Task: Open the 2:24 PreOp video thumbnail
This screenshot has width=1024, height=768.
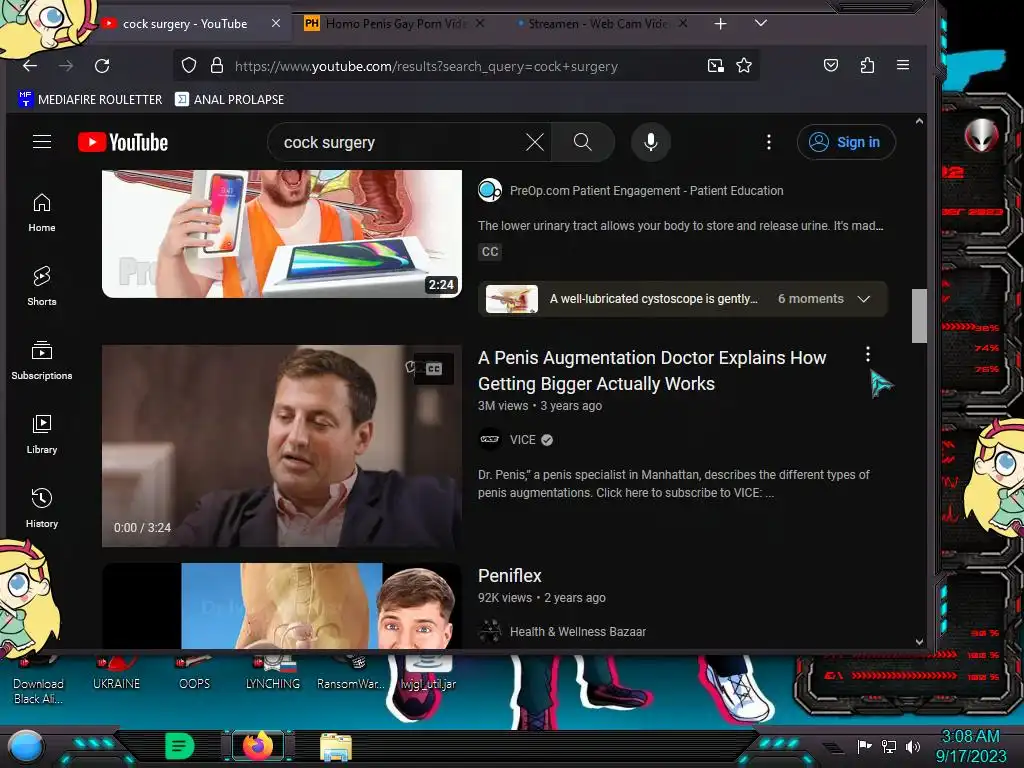Action: click(x=281, y=234)
